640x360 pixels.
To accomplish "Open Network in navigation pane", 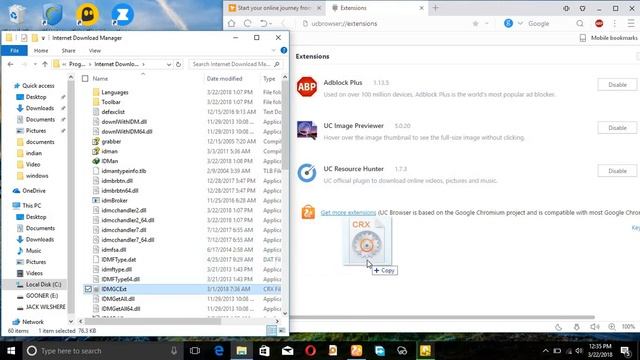I will [33, 322].
